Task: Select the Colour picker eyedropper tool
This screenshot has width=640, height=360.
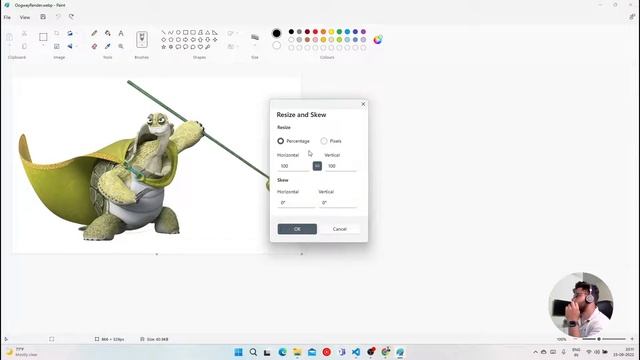Action: [108, 47]
